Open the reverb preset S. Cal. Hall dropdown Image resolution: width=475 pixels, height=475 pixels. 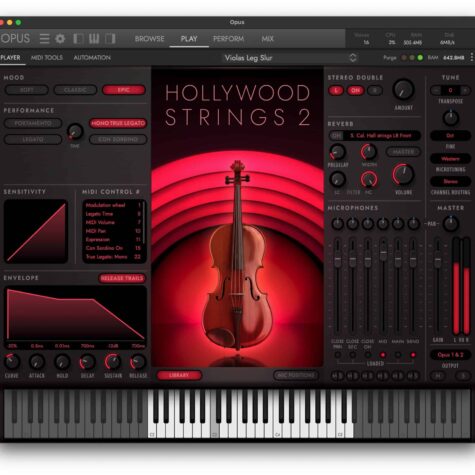click(x=382, y=136)
